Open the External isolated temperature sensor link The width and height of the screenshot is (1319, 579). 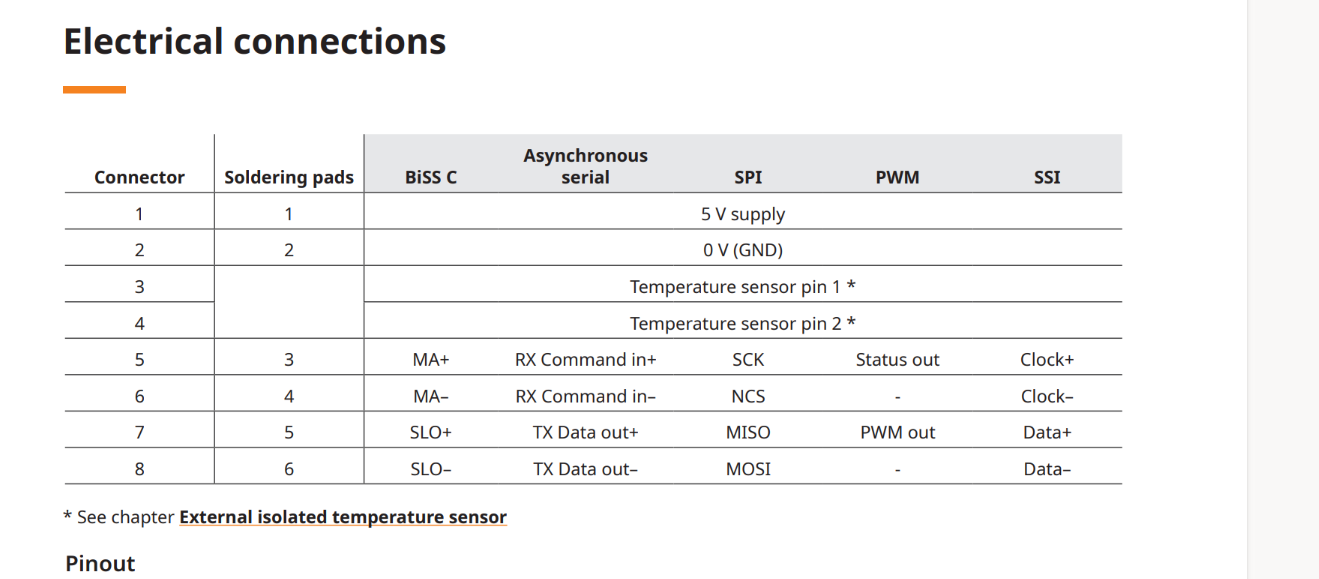point(343,517)
